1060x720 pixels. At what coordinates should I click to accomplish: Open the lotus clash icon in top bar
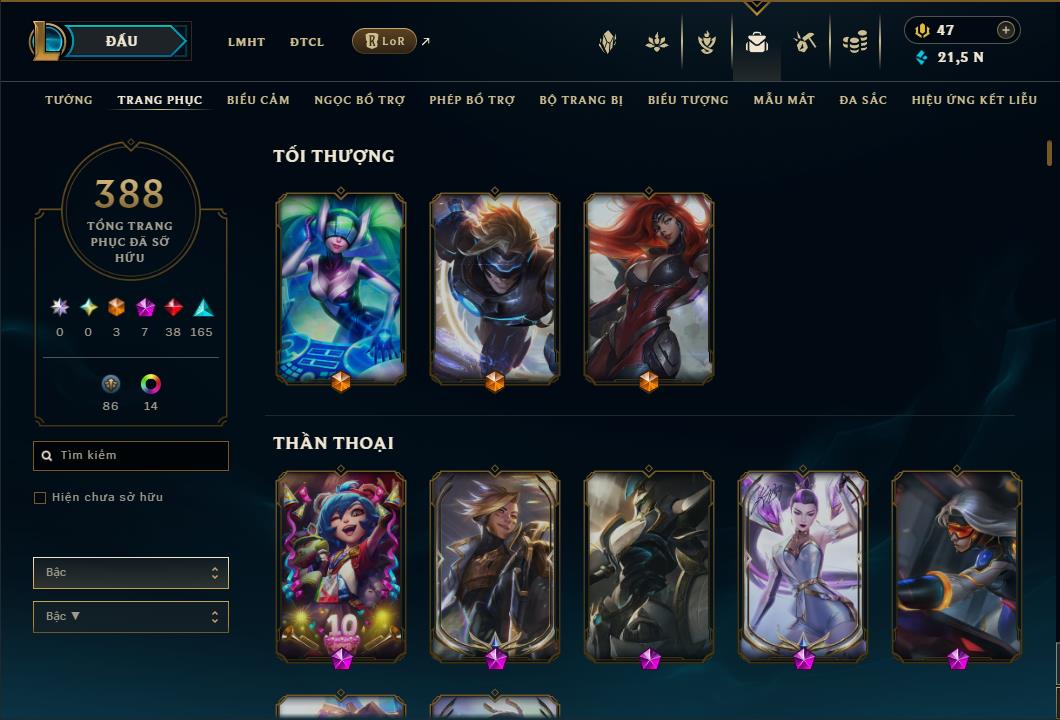tap(656, 43)
